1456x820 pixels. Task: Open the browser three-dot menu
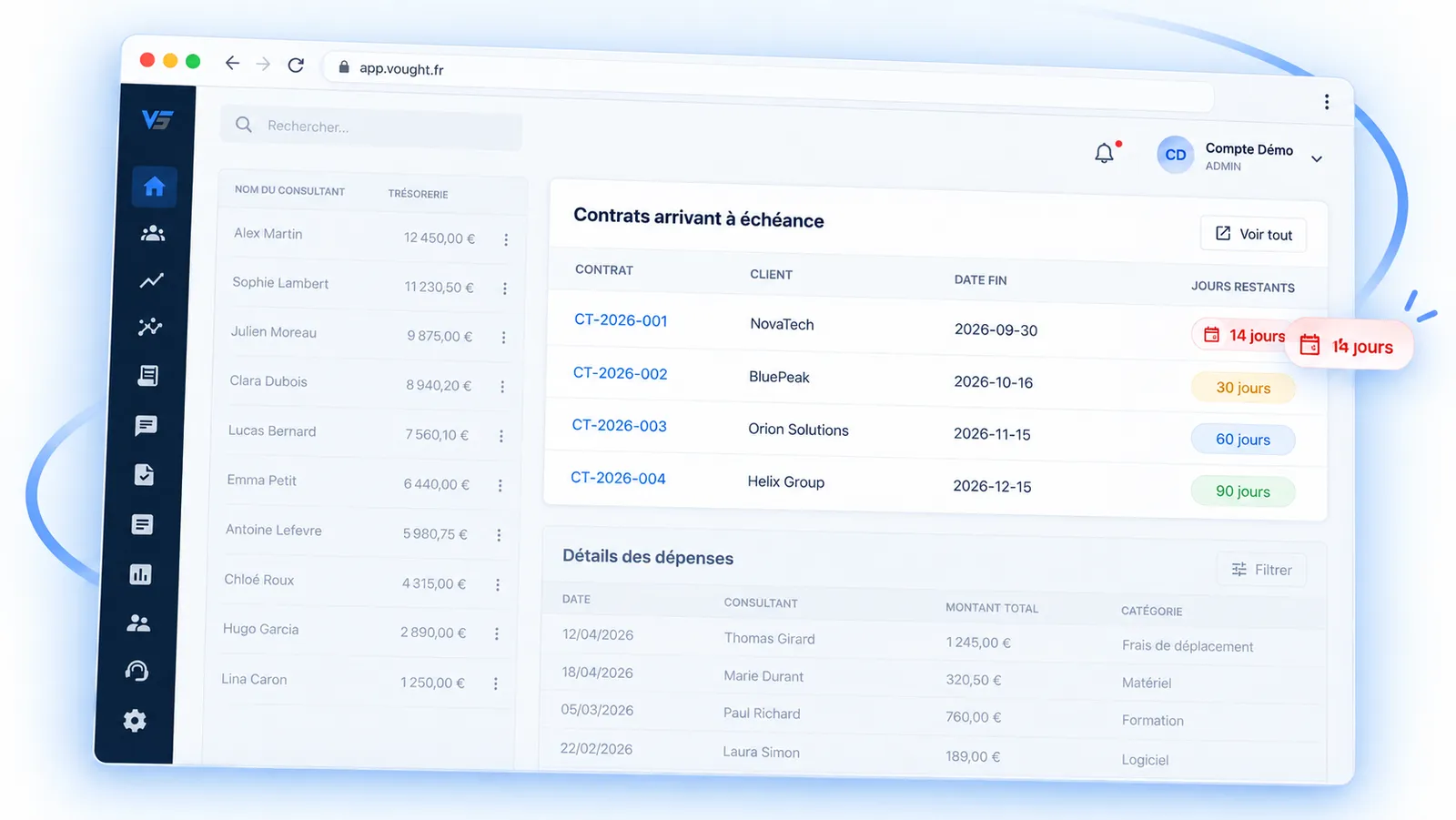[x=1327, y=102]
